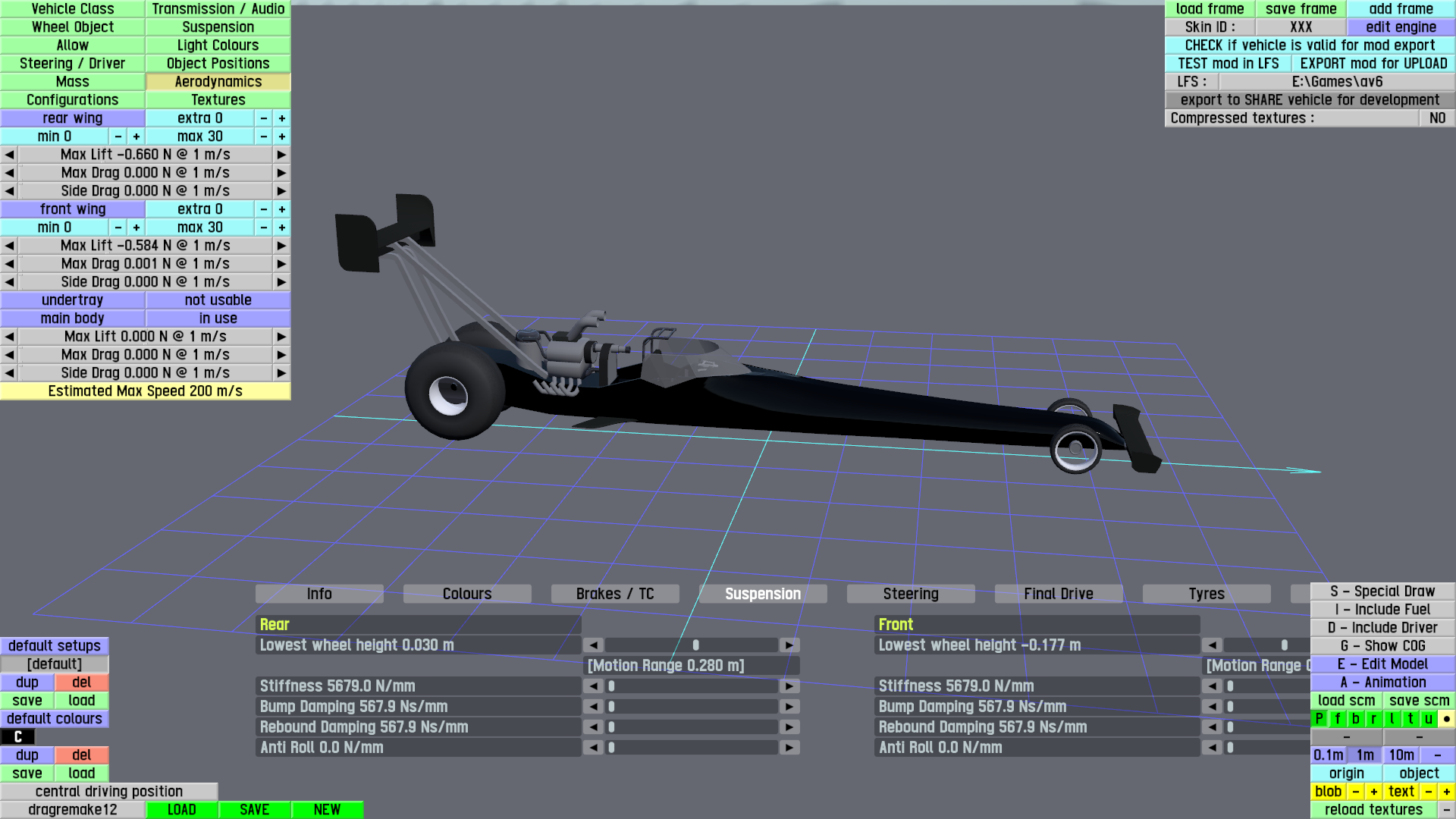Screen dimensions: 1456x819
Task: Select the 10m grid scale option
Action: (x=1401, y=755)
